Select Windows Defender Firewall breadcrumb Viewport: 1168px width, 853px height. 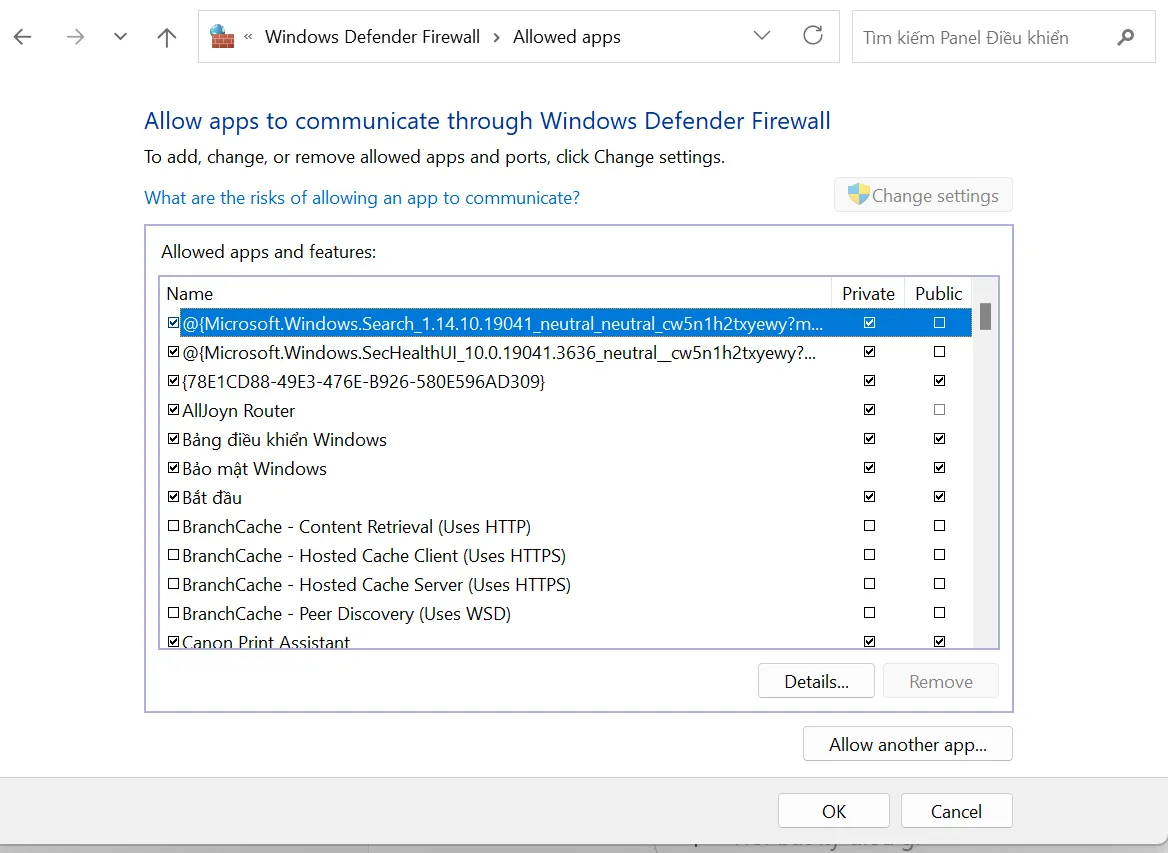372,37
